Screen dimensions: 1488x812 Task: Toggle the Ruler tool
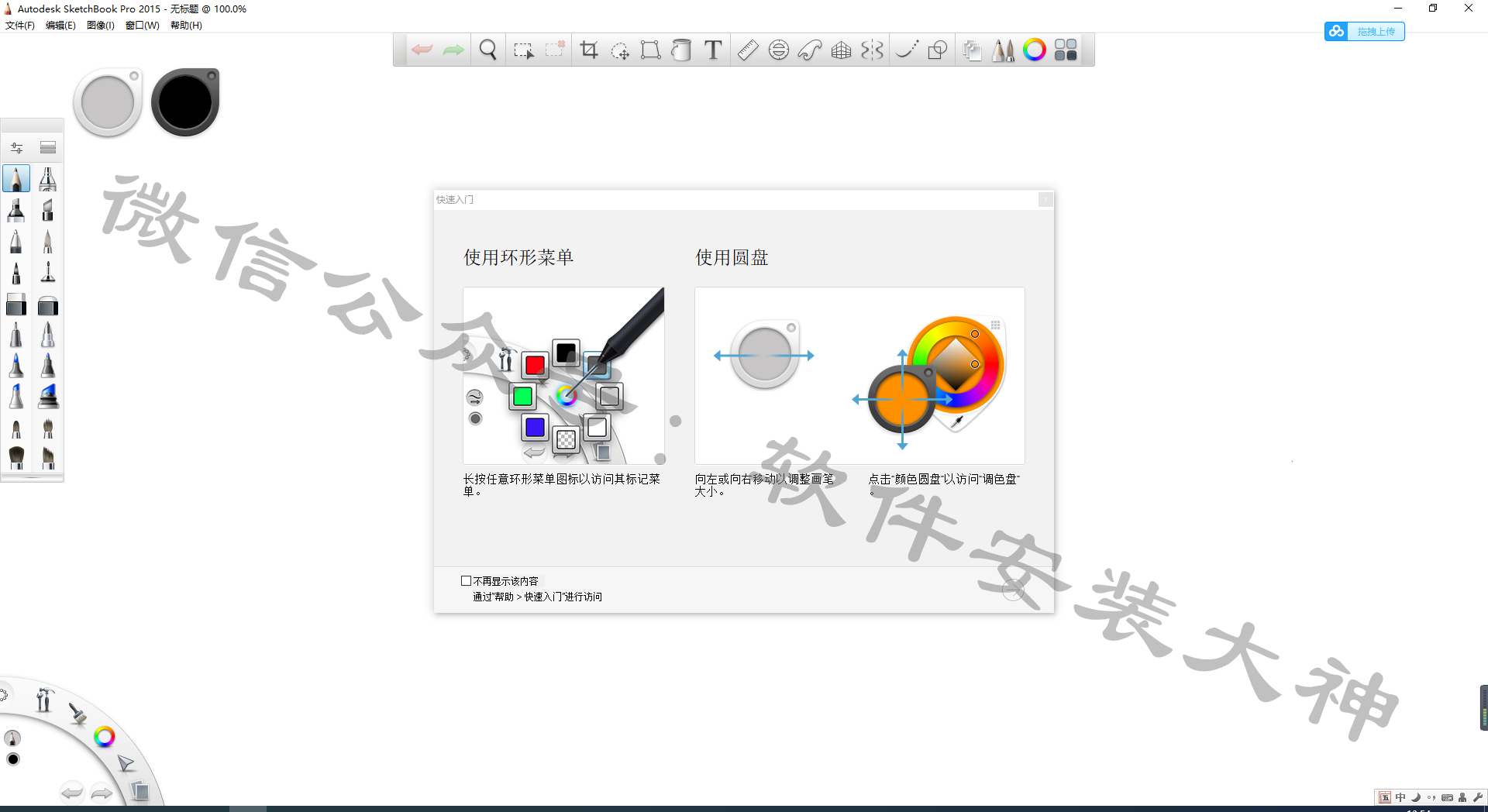748,50
